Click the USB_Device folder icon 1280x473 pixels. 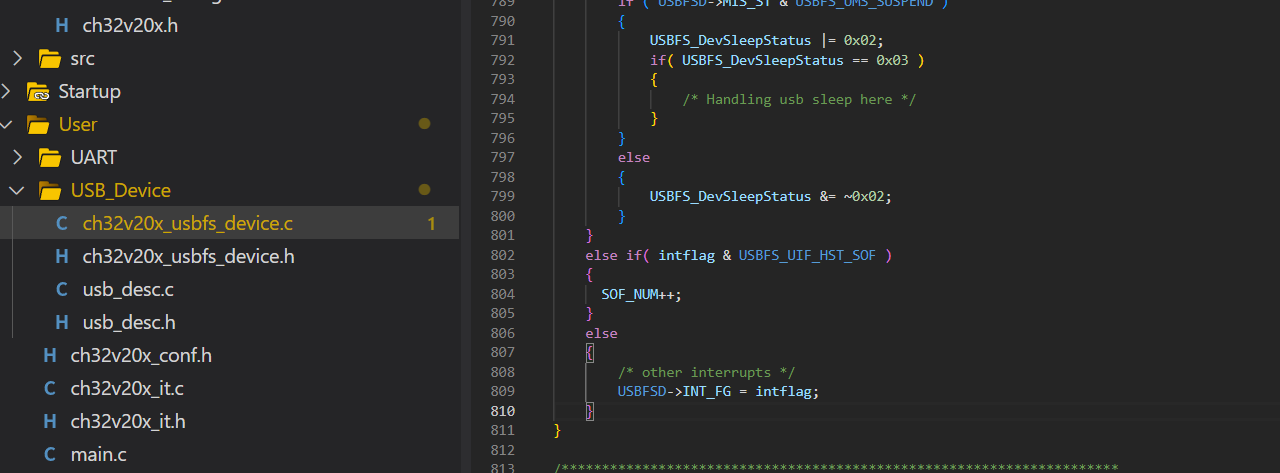coord(50,190)
